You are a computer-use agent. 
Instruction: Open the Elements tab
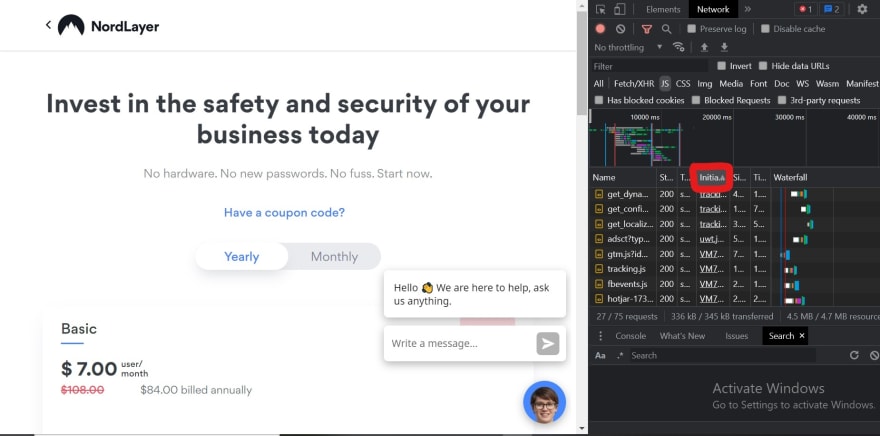click(x=663, y=10)
